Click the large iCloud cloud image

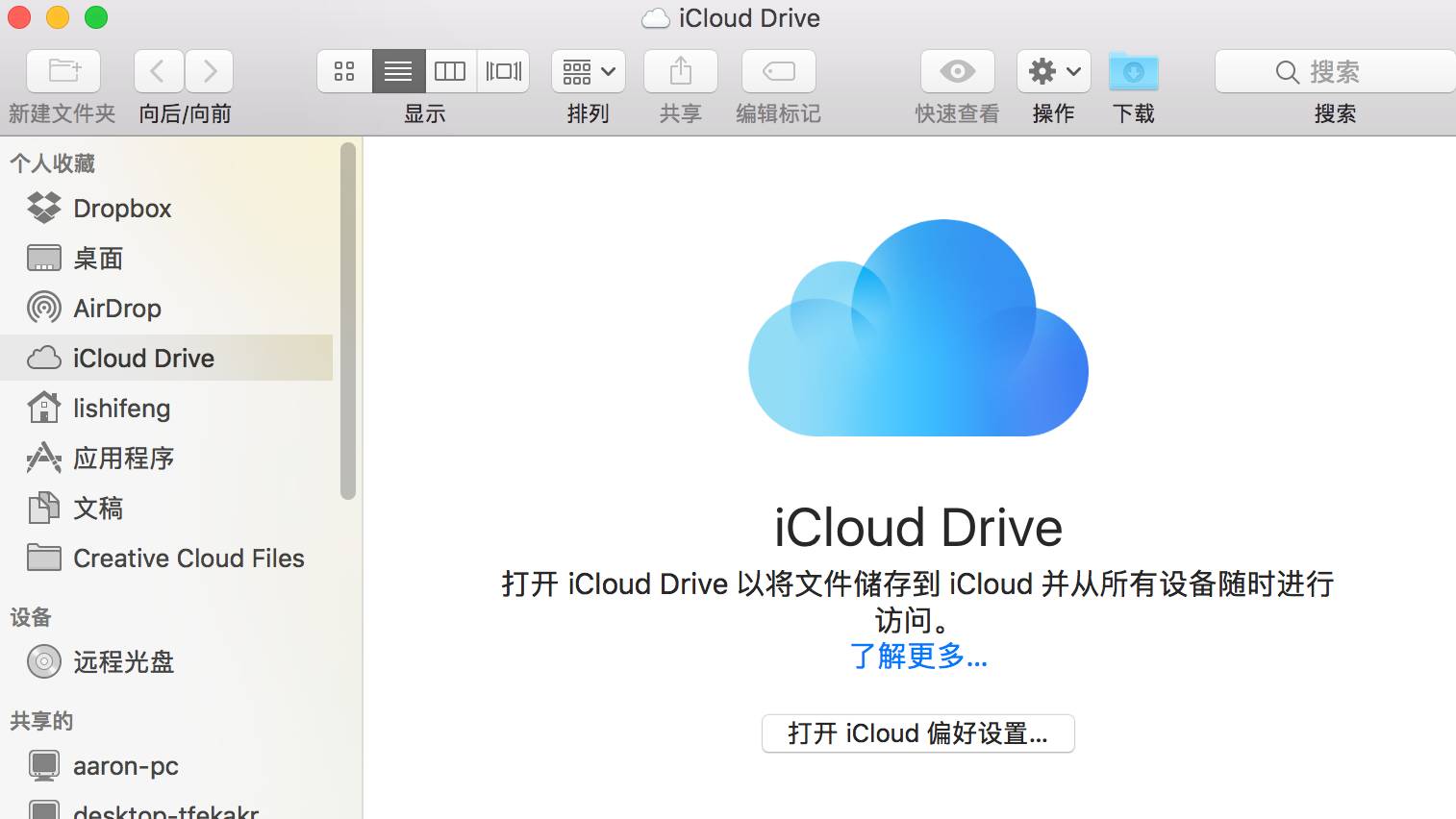[x=918, y=328]
